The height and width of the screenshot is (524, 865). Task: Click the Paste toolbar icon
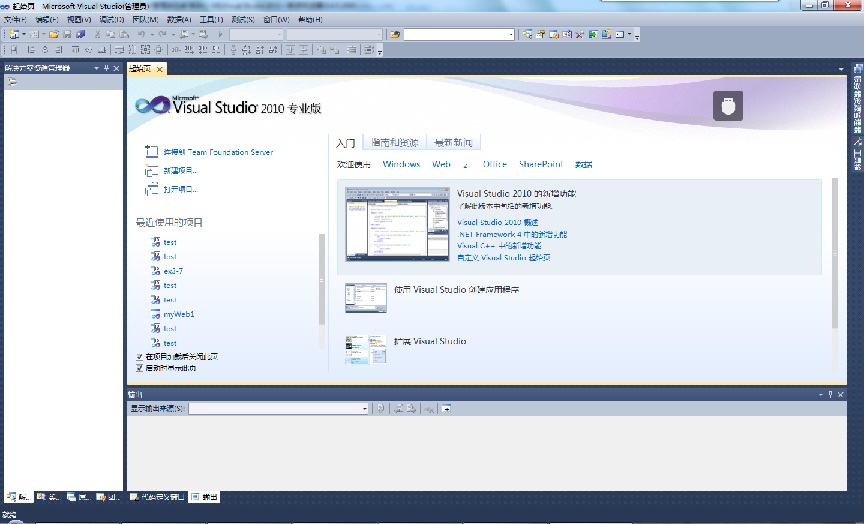(x=124, y=34)
